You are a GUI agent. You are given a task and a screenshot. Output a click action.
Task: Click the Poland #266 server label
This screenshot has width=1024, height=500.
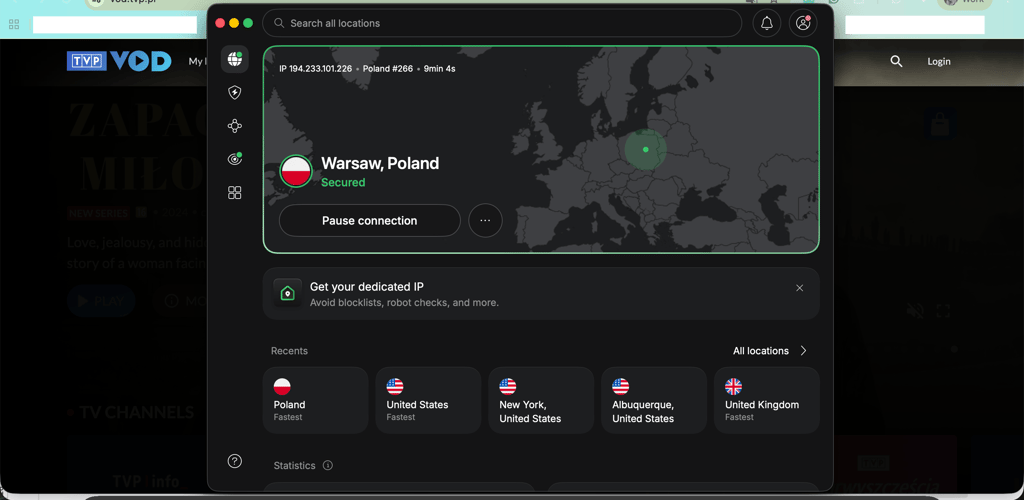point(388,69)
